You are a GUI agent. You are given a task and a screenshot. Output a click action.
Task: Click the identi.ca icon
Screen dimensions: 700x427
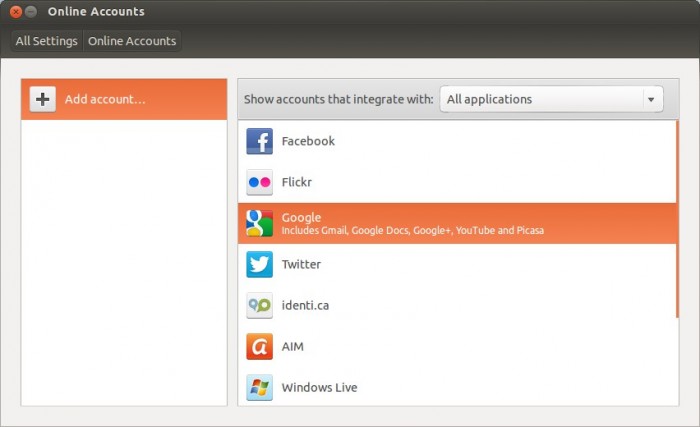pyautogui.click(x=259, y=306)
